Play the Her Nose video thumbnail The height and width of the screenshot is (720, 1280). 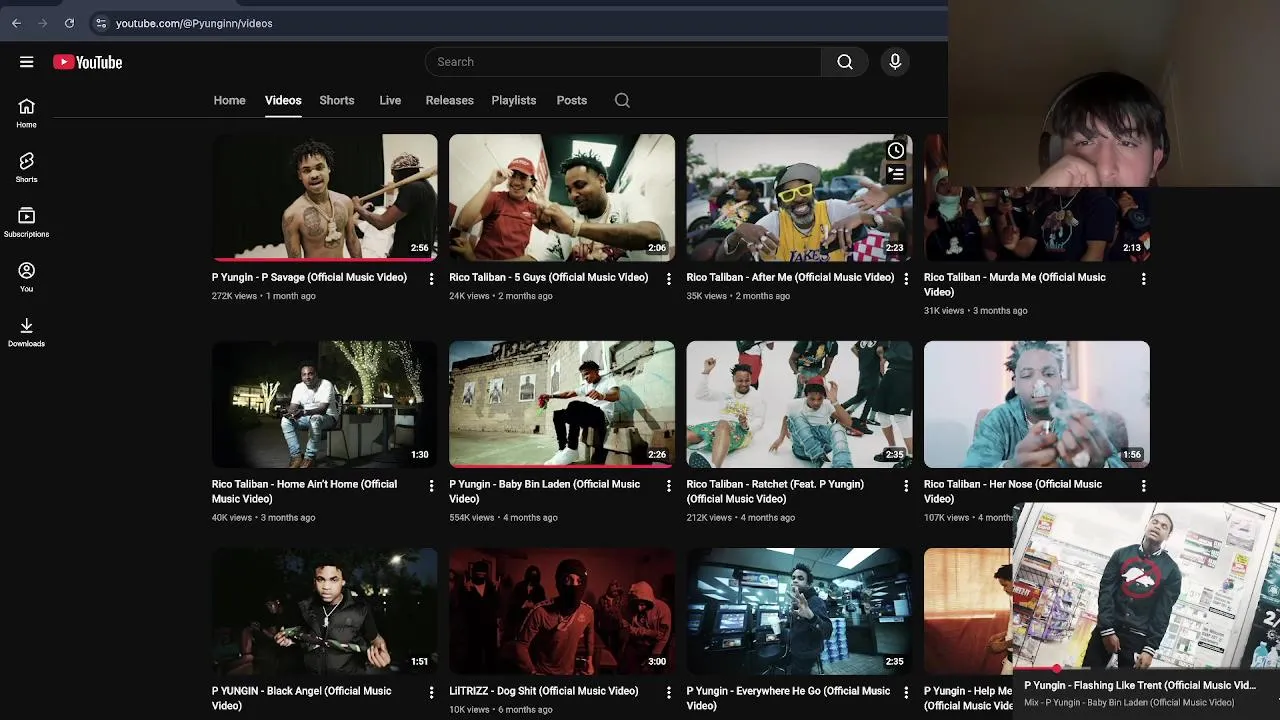[1037, 404]
